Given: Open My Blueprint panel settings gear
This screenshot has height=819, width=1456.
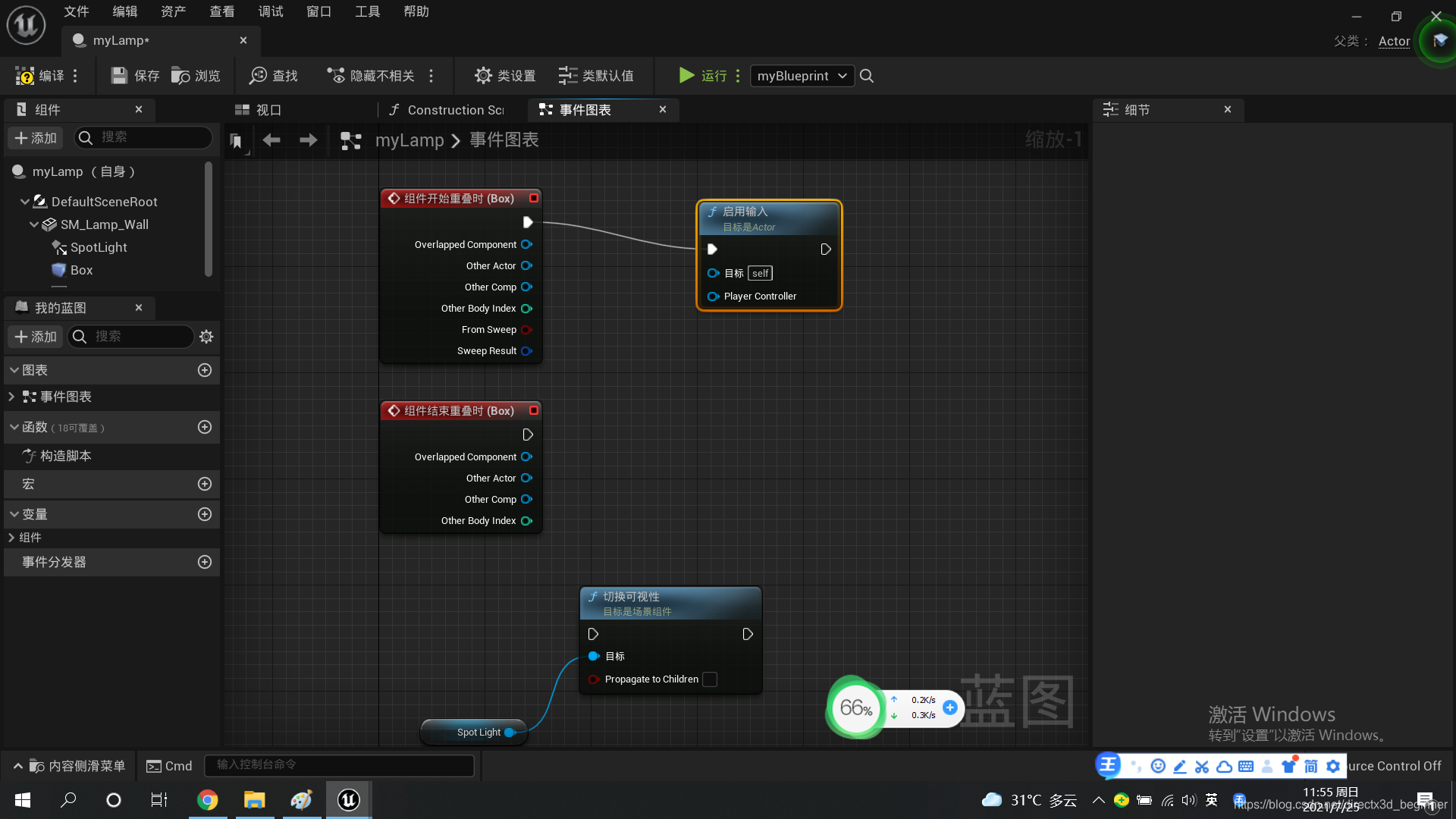Looking at the screenshot, I should click(x=206, y=337).
